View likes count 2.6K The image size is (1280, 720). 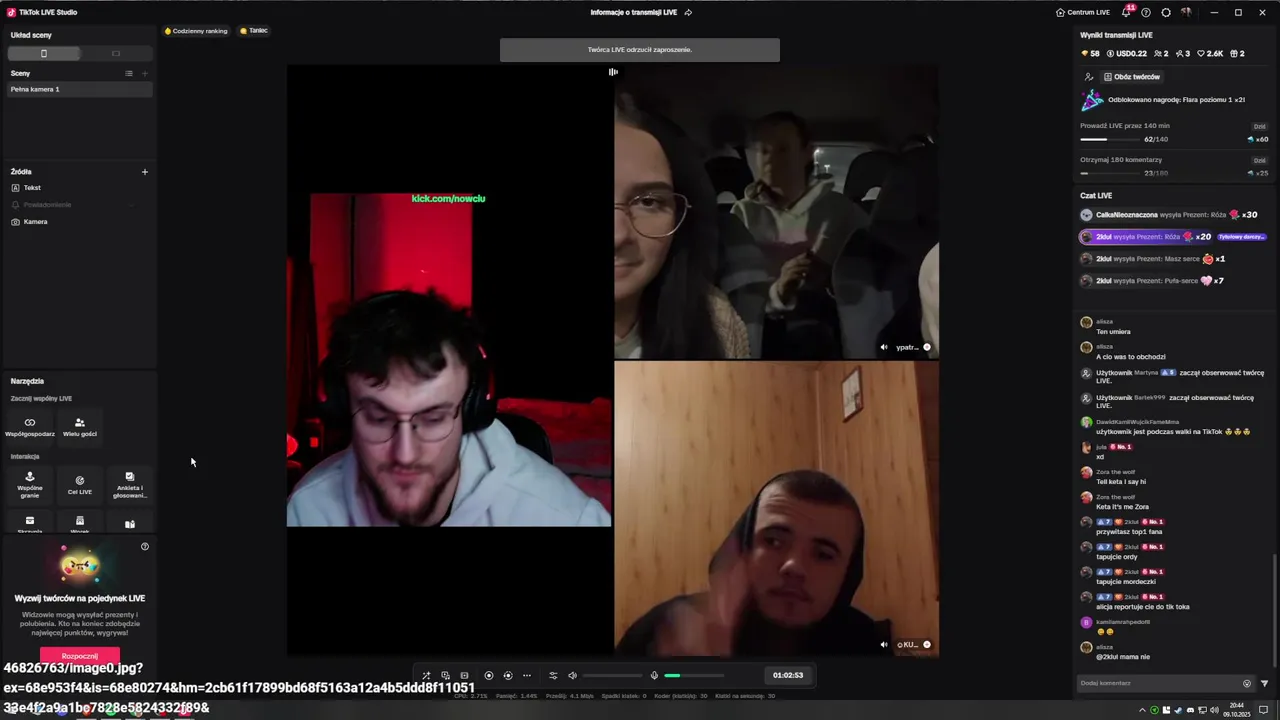[x=1210, y=54]
